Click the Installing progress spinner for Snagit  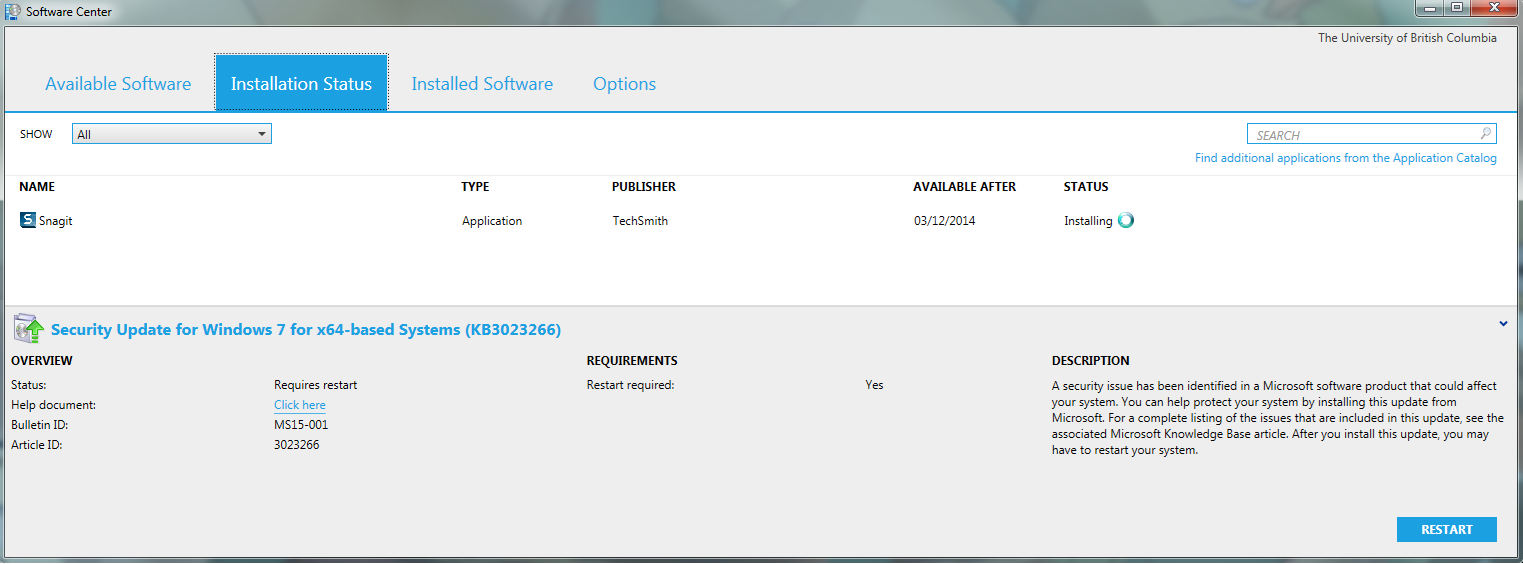pos(1126,221)
